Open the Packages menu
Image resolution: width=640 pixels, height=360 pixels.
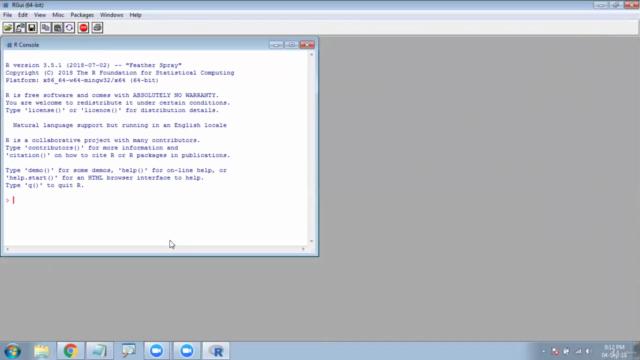click(x=82, y=15)
